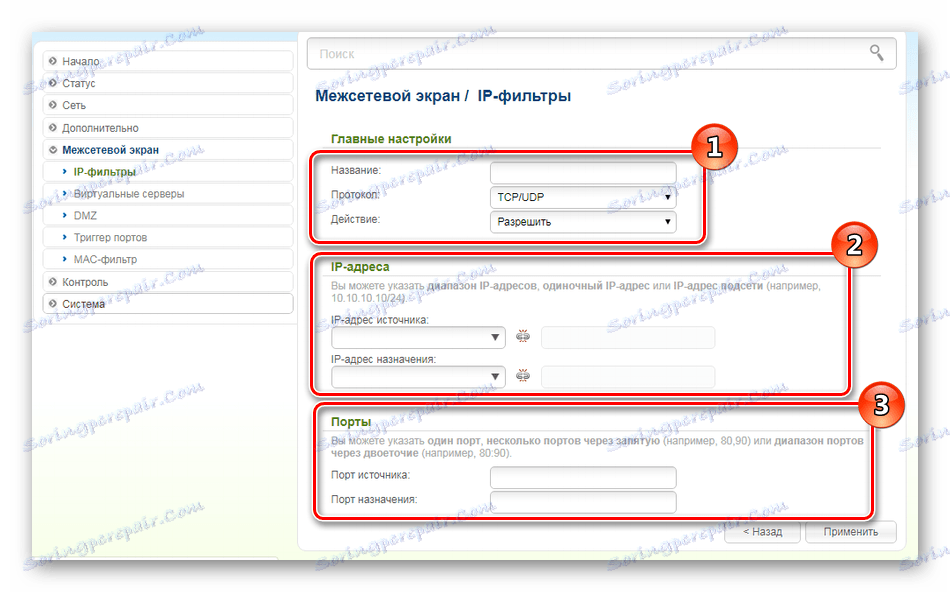This screenshot has width=950, height=592.
Task: Open the Действие Разрешить dropdown
Action: (583, 222)
